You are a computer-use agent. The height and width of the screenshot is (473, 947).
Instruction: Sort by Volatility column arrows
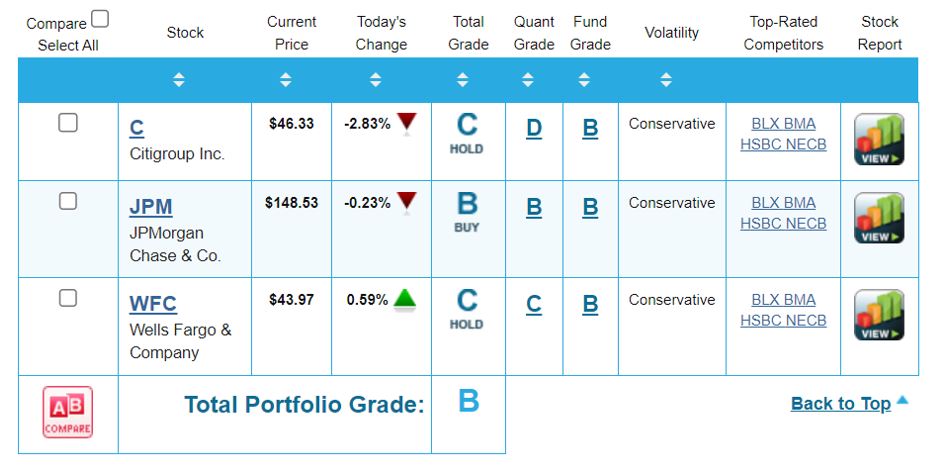tap(667, 80)
